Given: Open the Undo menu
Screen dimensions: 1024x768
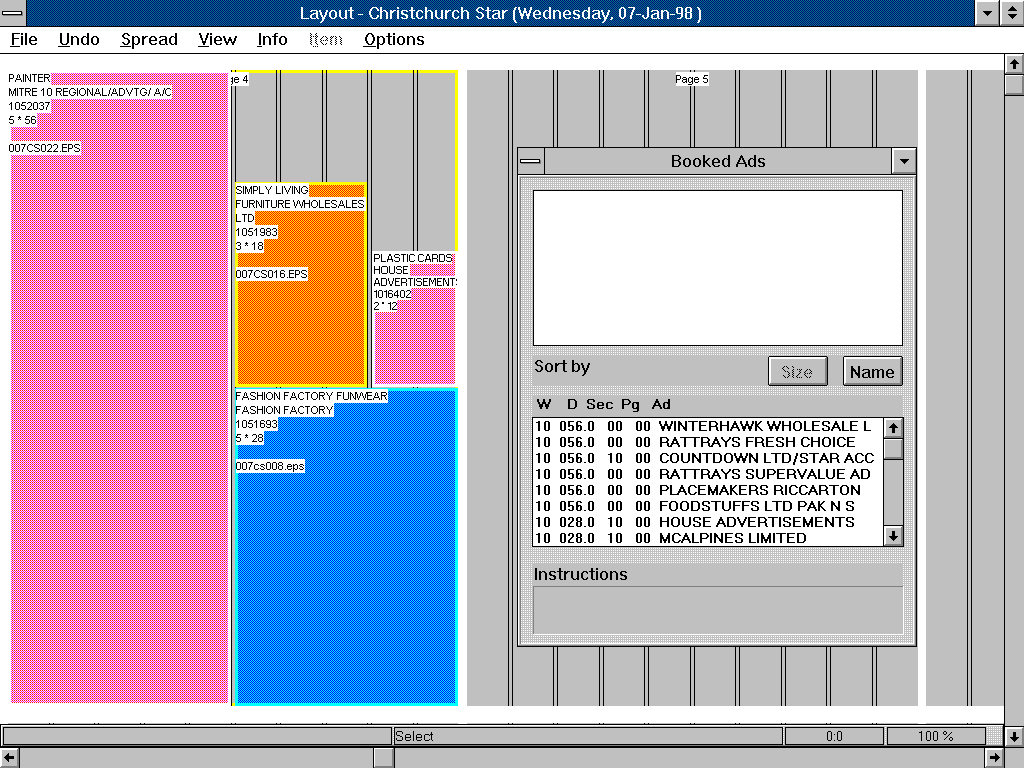Looking at the screenshot, I should pyautogui.click(x=78, y=40).
